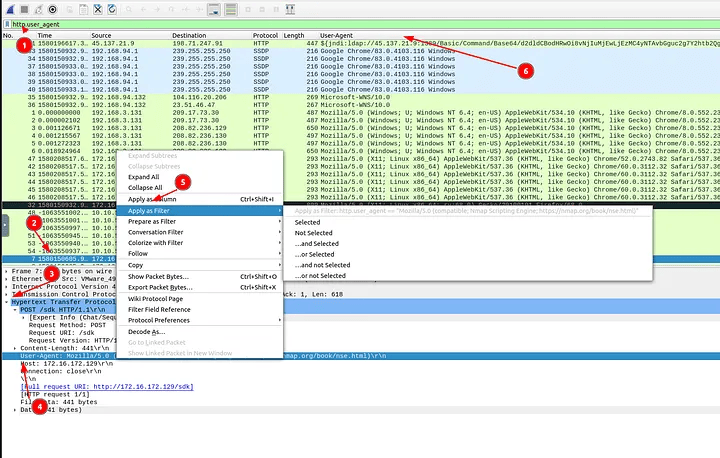Expand the Data (441 bytes) node
The width and height of the screenshot is (720, 458).
click(15, 410)
